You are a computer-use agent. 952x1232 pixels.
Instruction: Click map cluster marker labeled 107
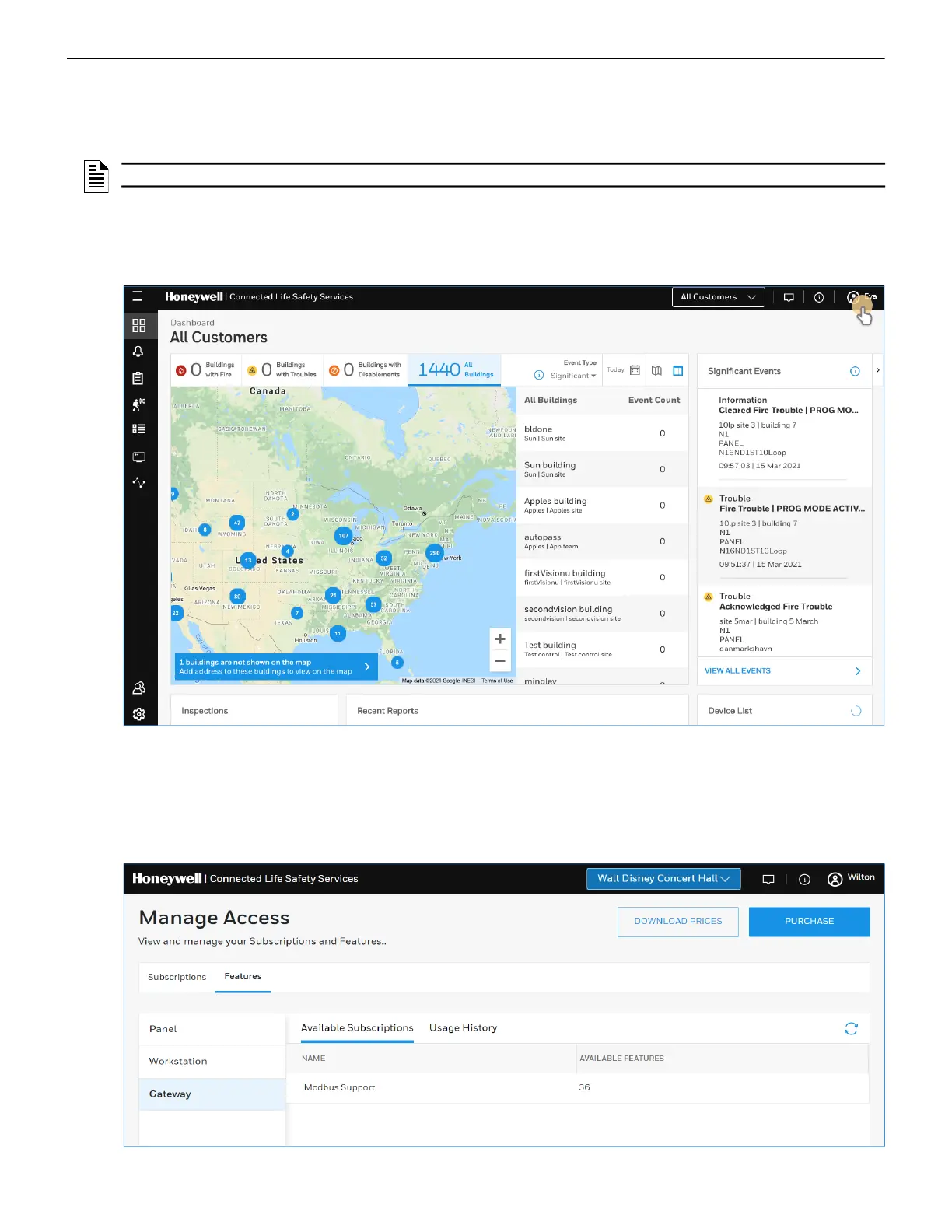click(343, 536)
